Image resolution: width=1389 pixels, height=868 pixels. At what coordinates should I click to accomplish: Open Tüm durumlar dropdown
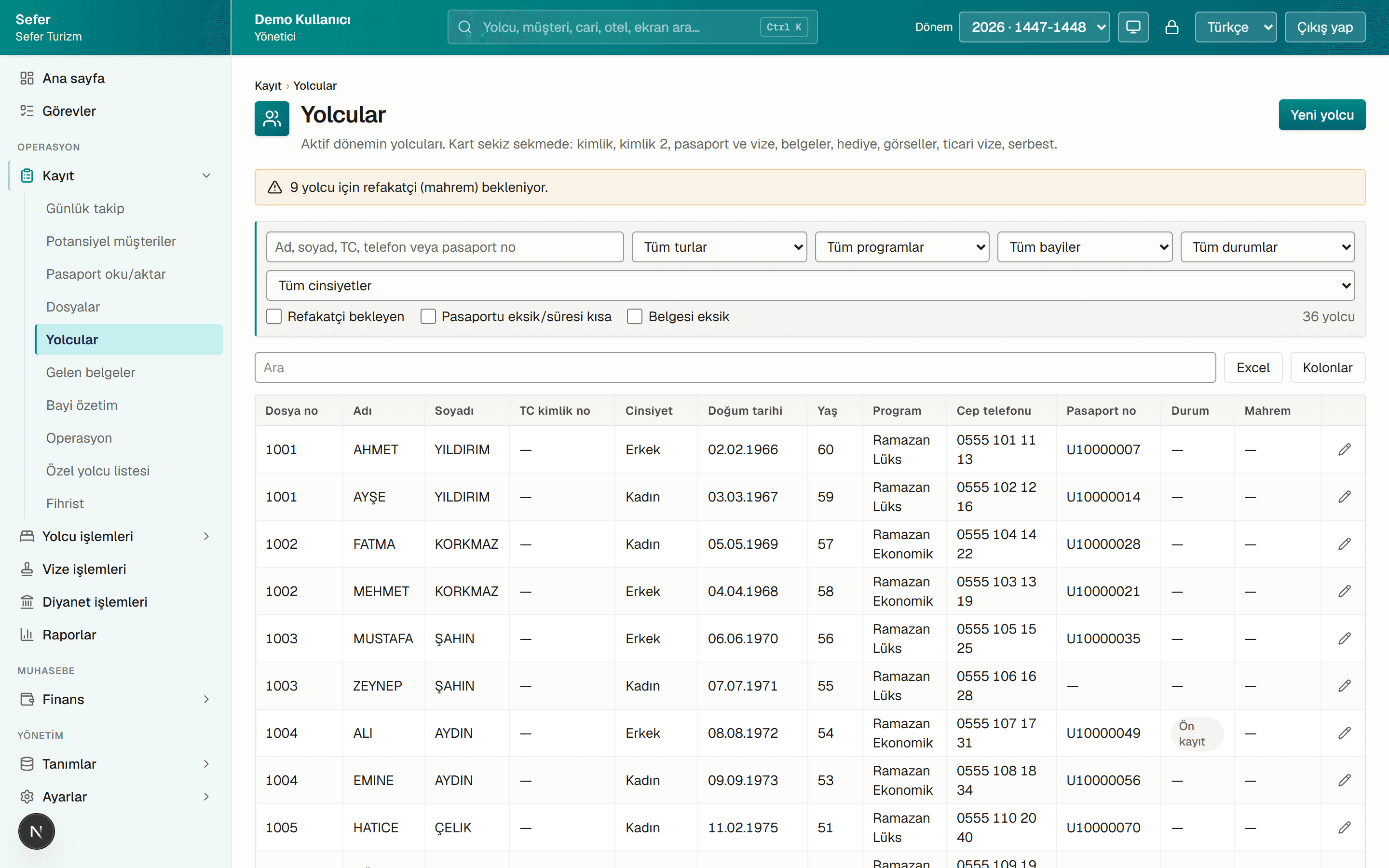tap(1267, 247)
